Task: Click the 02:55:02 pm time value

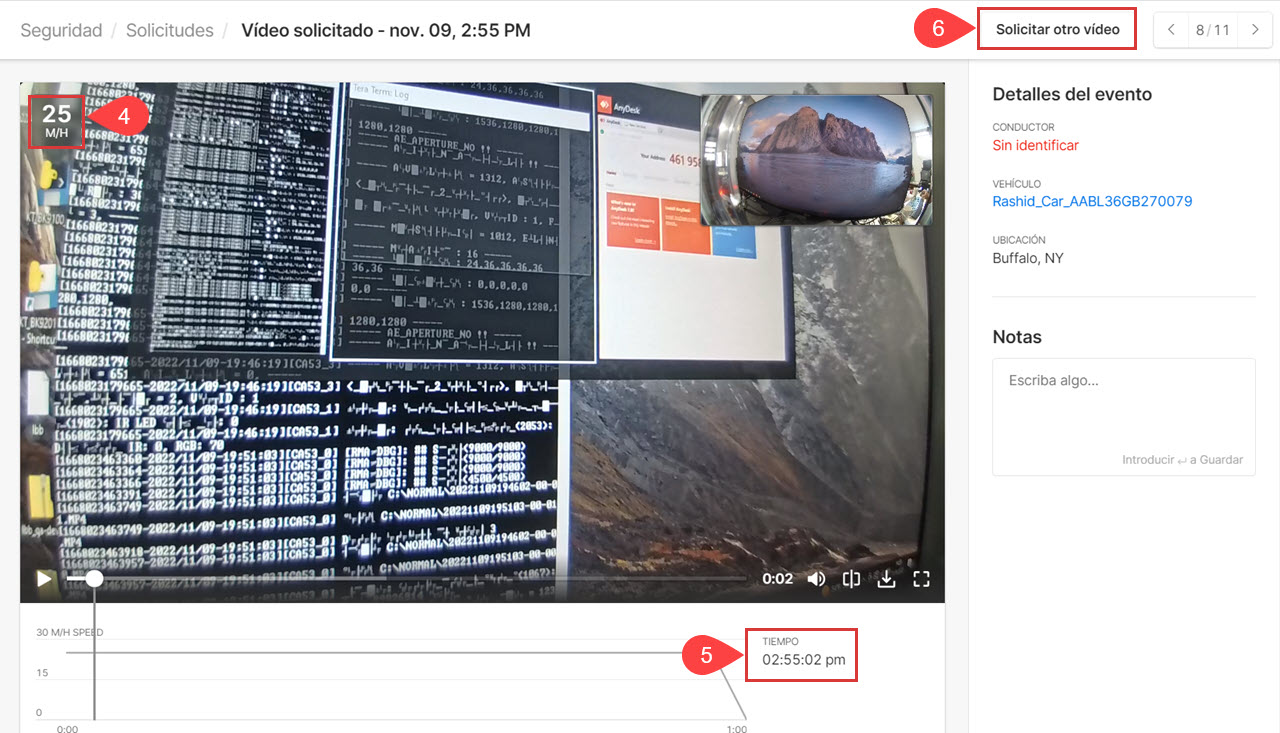Action: coord(804,660)
